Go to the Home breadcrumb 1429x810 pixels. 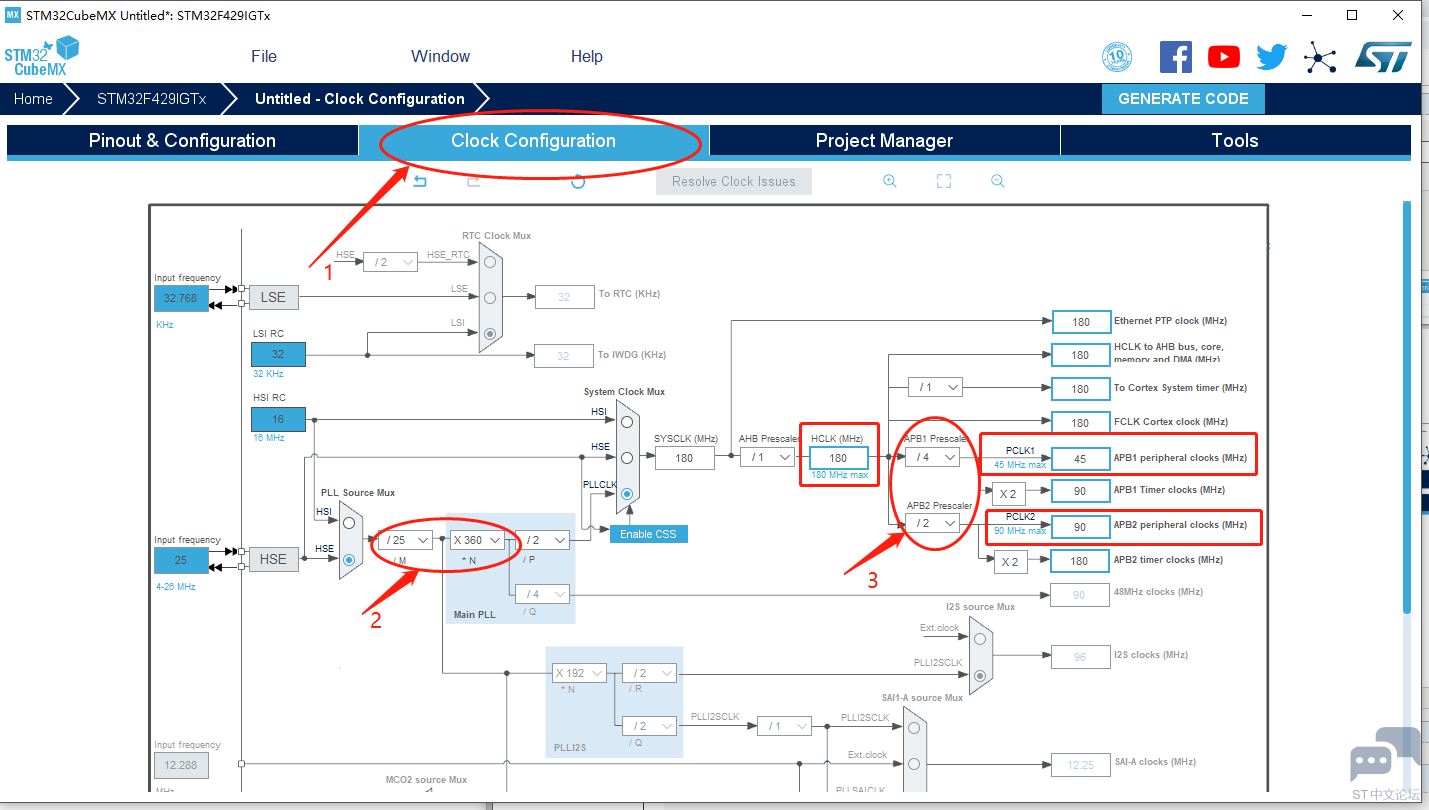tap(33, 99)
